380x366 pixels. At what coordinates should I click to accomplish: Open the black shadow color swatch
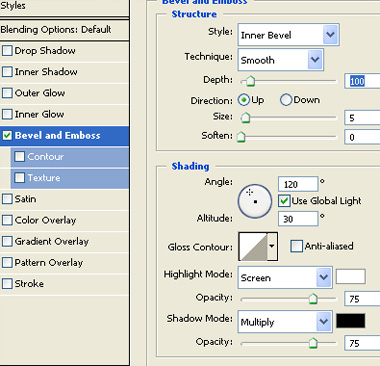point(350,321)
